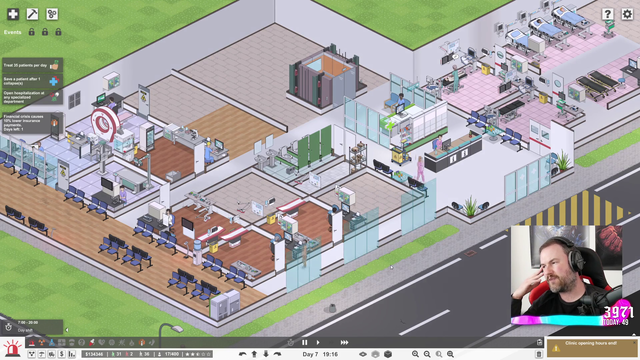This screenshot has height=360, width=640.
Task: Pause the game simulation
Action: [304, 342]
